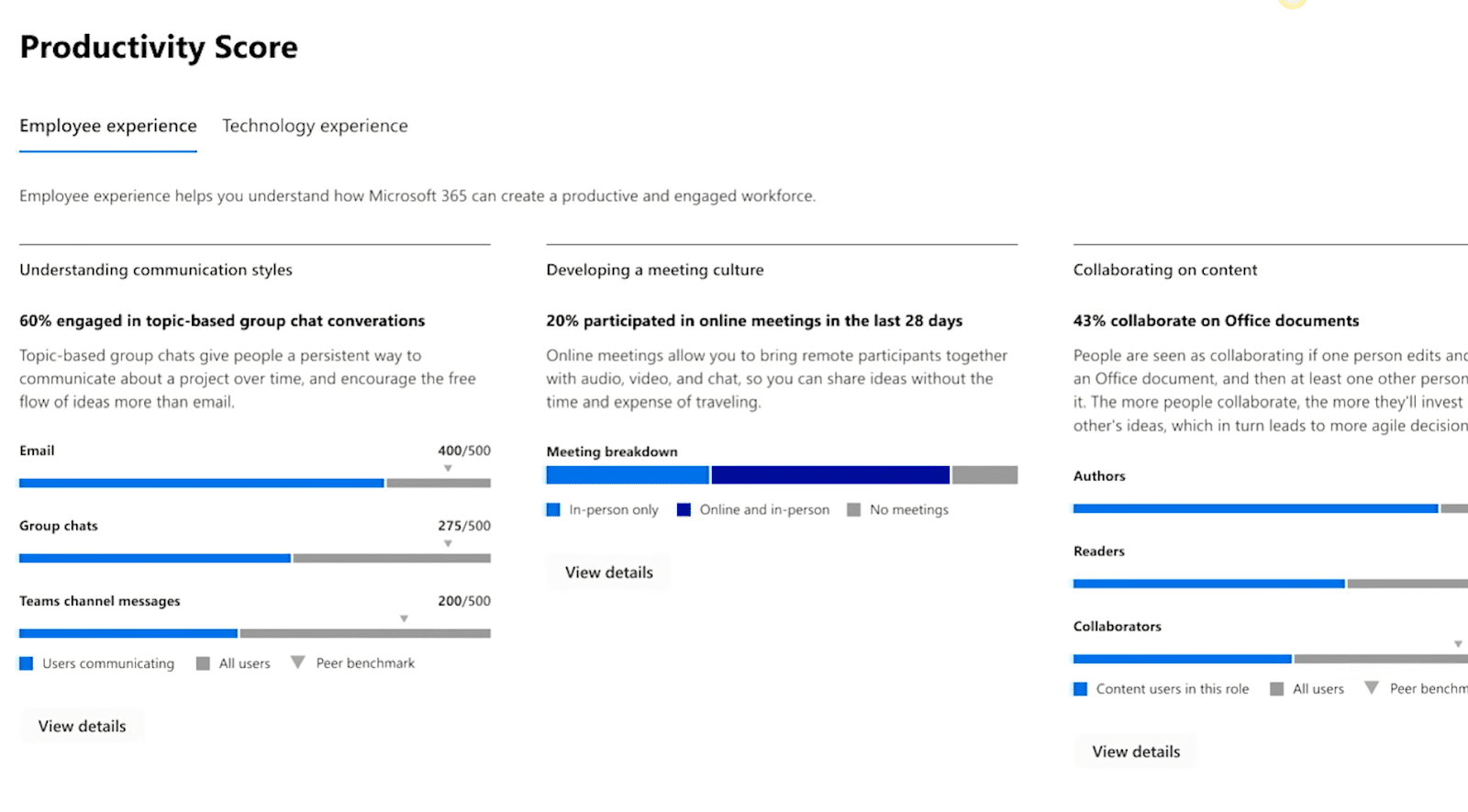Select the Employee experience tab

108,126
